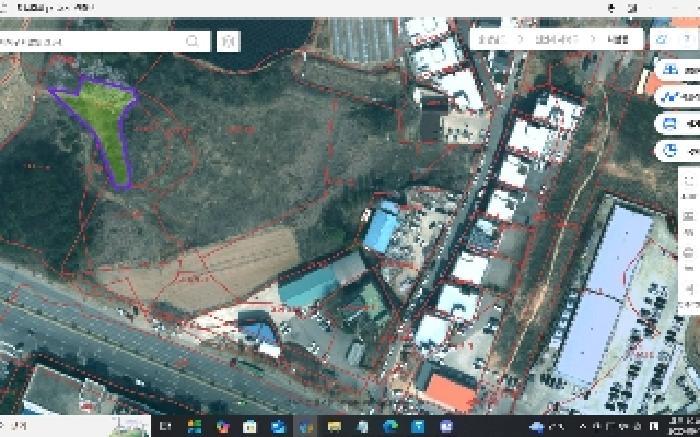Click the top icon in the right vertical toolbar
Viewport: 700px width, 437px height.
pyautogui.click(x=689, y=181)
